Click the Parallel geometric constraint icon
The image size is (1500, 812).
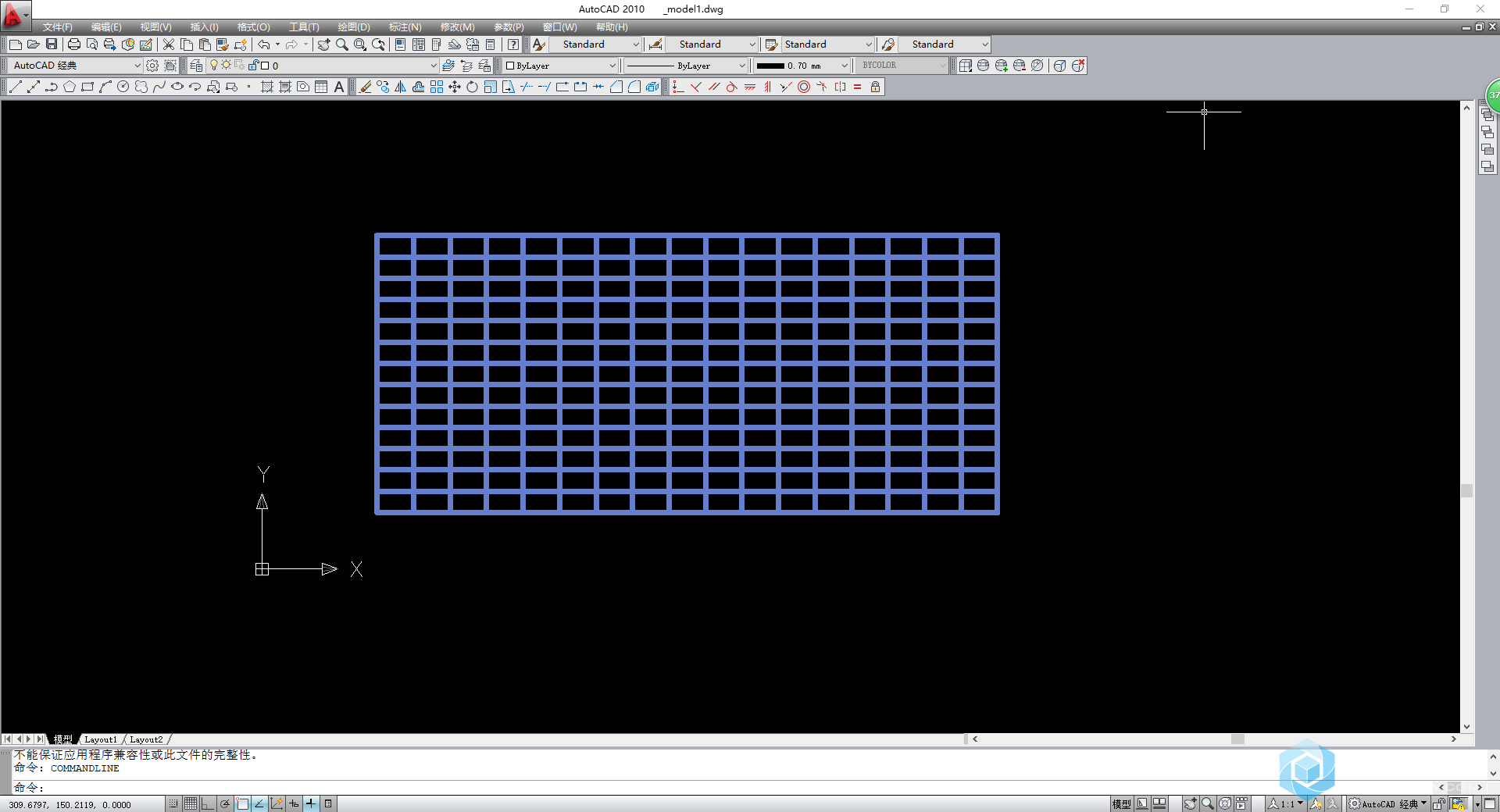(x=714, y=87)
